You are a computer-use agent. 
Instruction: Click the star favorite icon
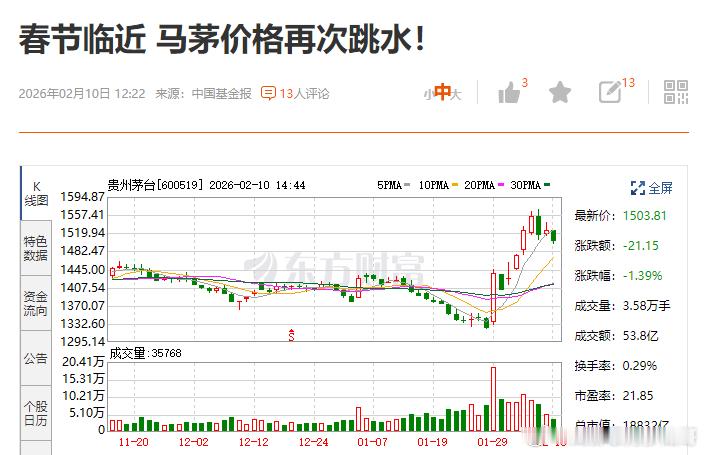[560, 92]
